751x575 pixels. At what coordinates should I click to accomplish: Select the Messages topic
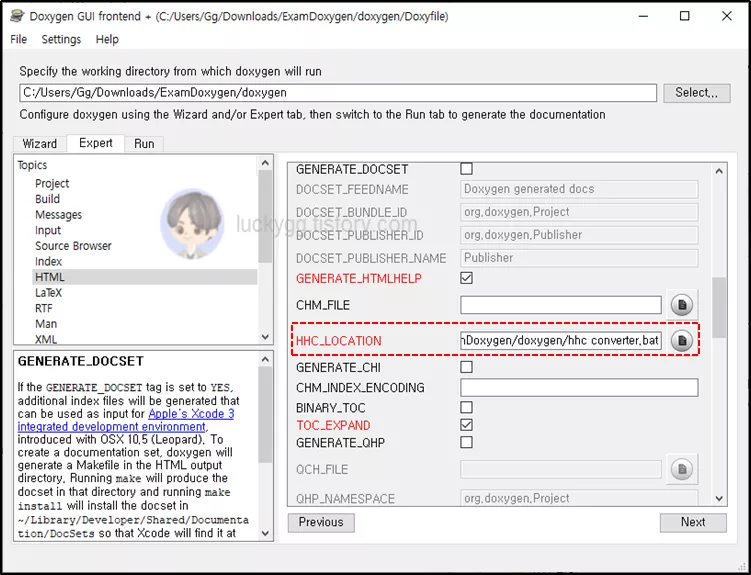pyautogui.click(x=58, y=215)
